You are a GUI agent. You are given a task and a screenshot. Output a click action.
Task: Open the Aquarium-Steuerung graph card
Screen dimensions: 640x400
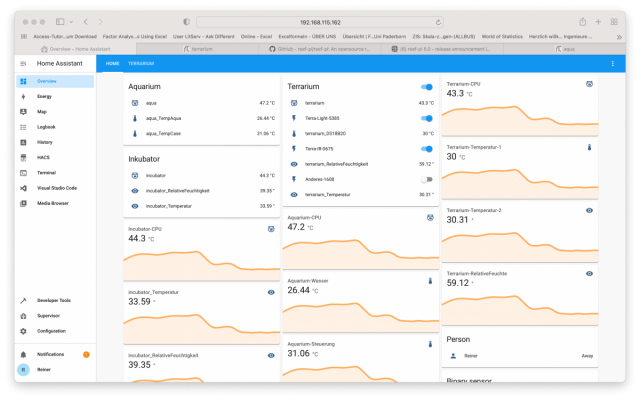361,360
